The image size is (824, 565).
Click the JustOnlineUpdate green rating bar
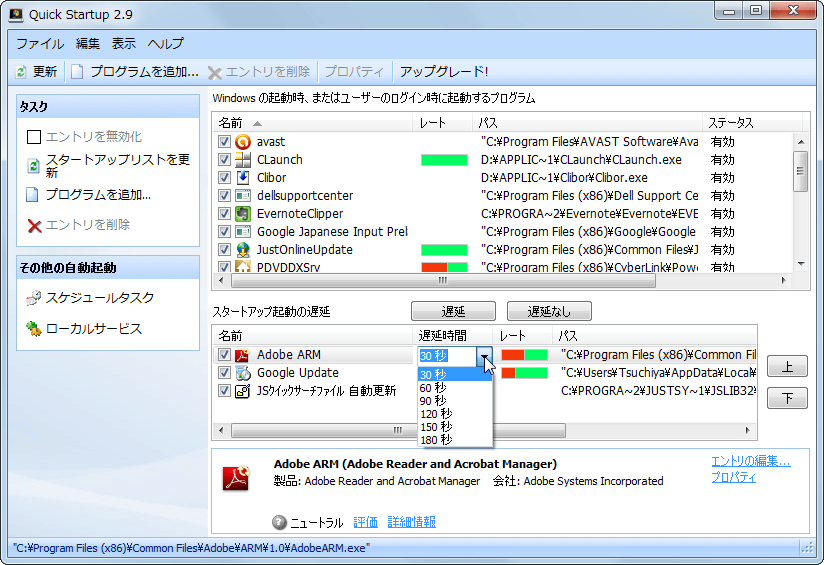coord(444,250)
